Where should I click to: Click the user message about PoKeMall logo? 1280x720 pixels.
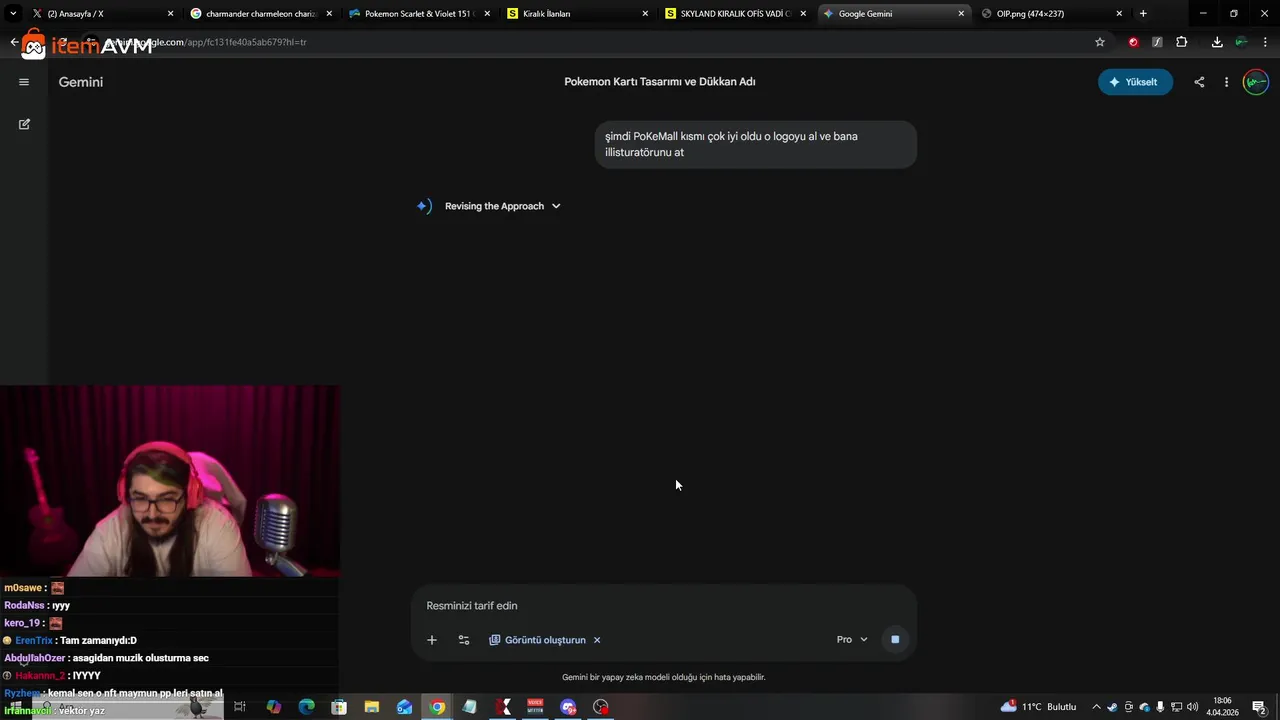coord(756,144)
